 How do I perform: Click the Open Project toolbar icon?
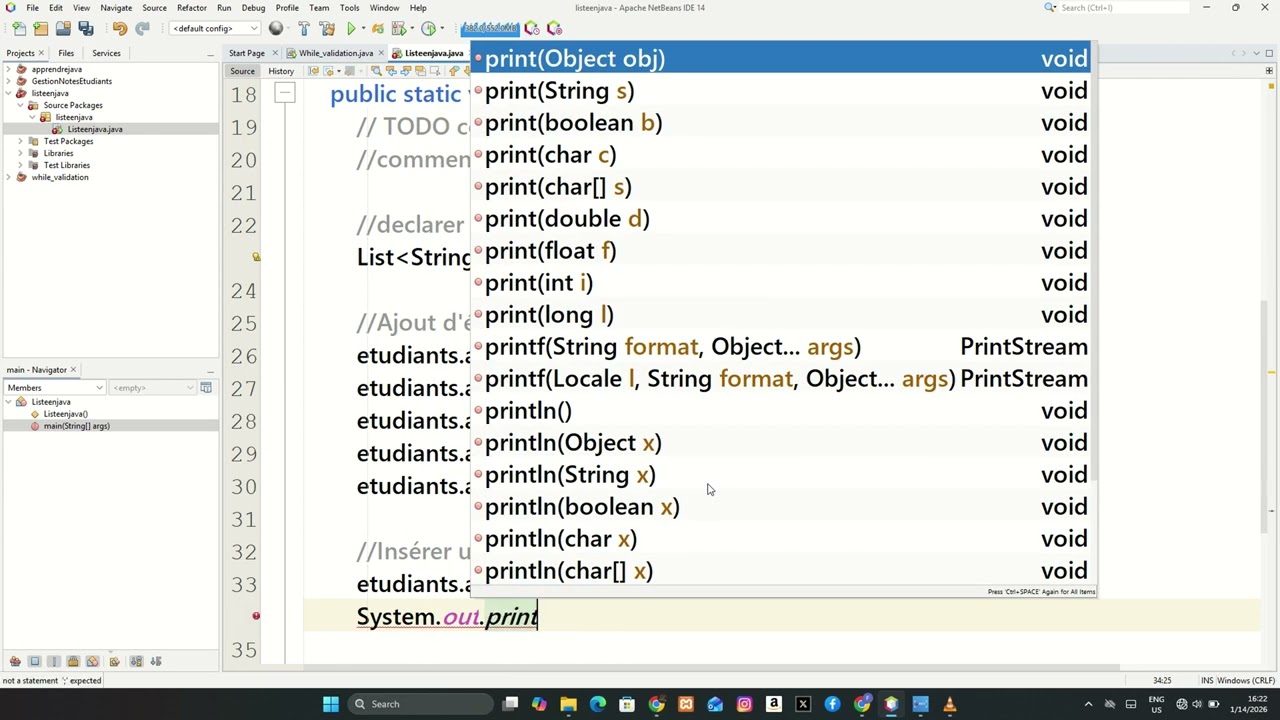(63, 28)
